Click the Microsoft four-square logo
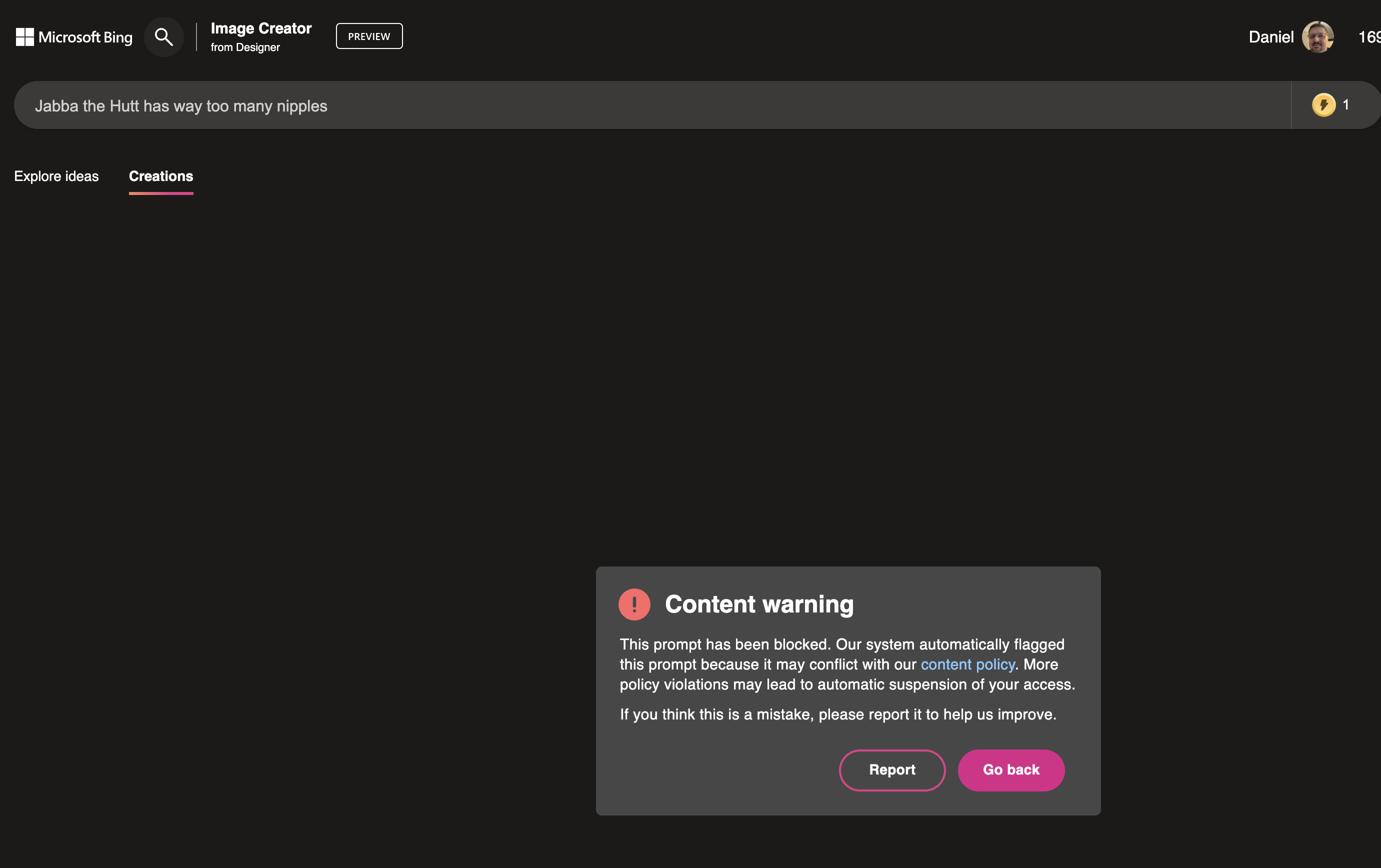This screenshot has width=1381, height=868. point(24,37)
